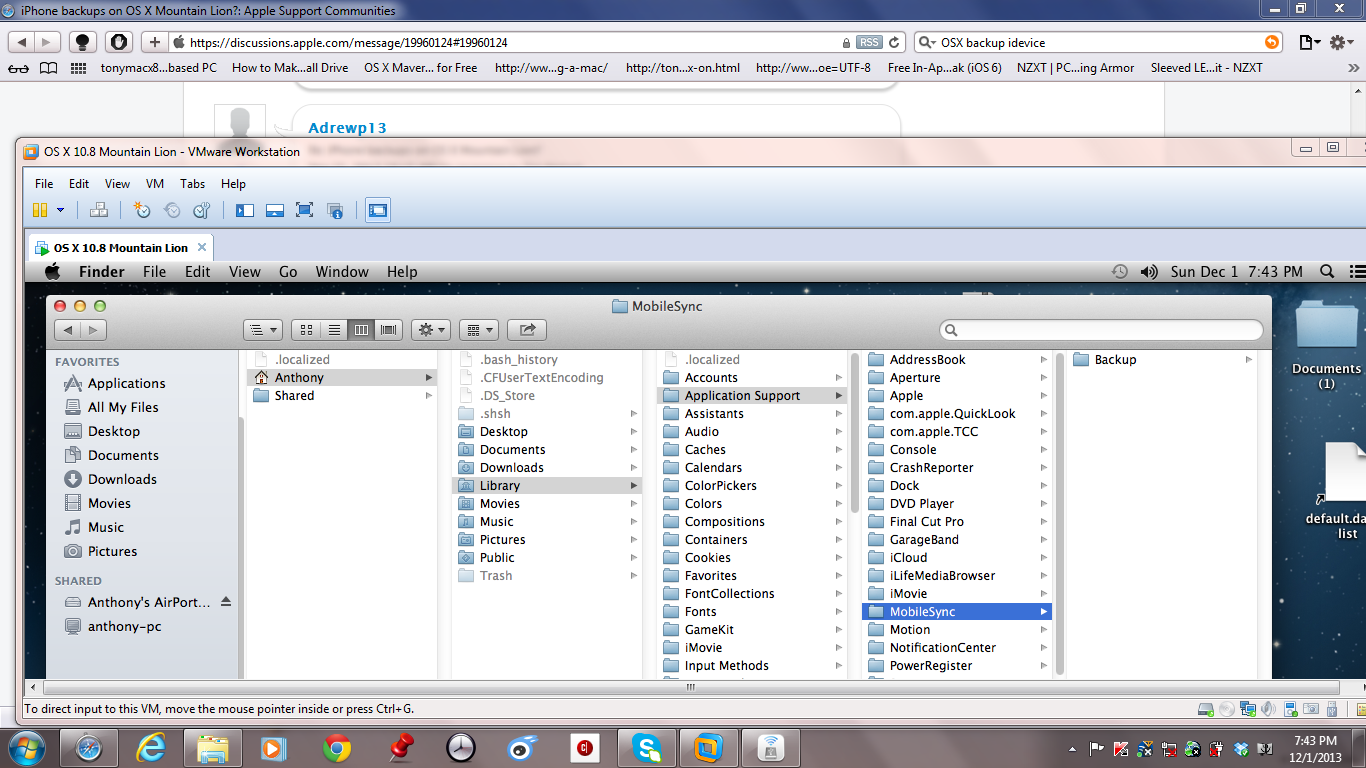Click the Library column vertical scrollbar
1366x768 pixels.
click(854, 432)
